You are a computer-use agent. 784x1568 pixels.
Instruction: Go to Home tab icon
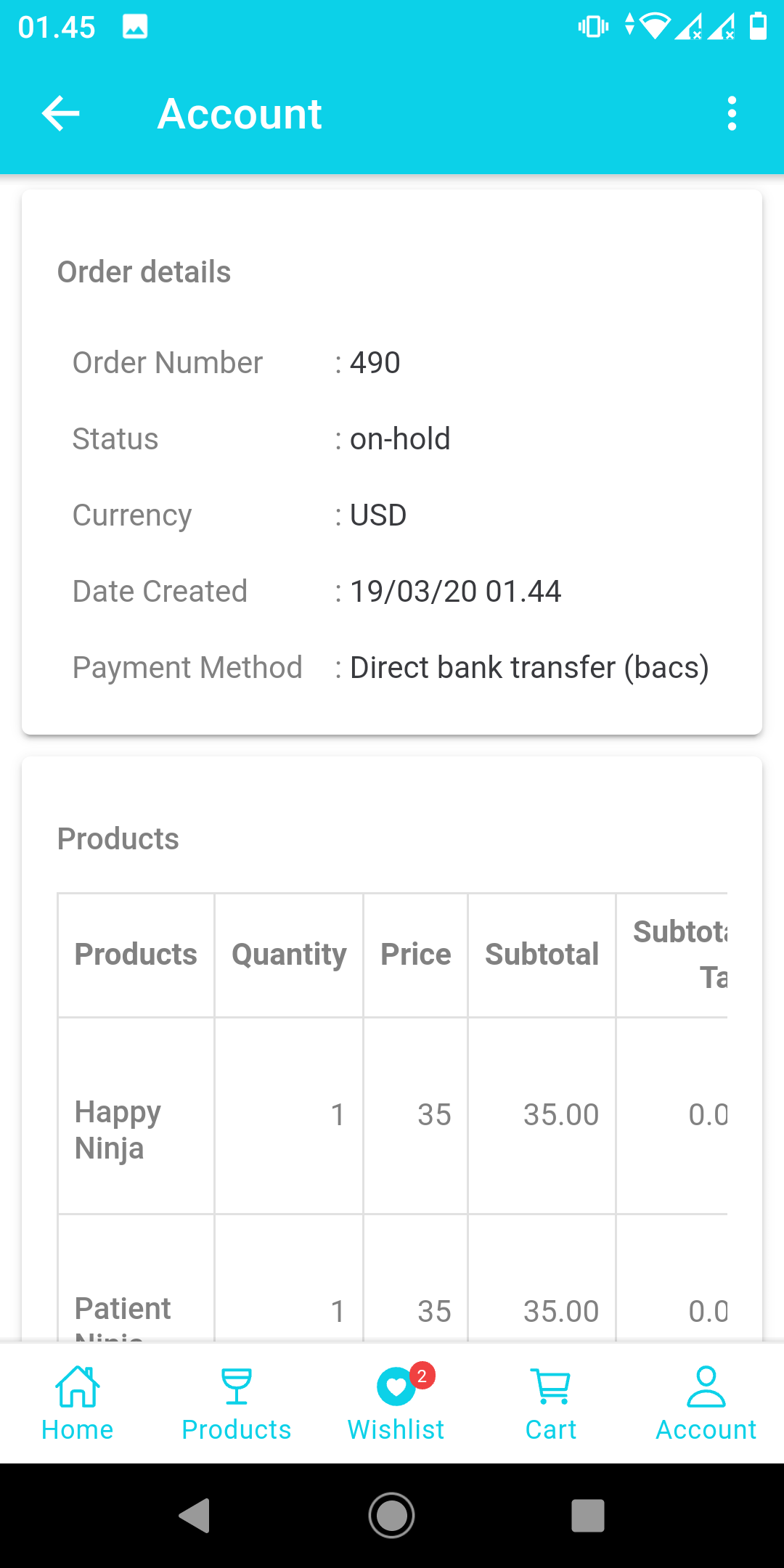point(78,1387)
